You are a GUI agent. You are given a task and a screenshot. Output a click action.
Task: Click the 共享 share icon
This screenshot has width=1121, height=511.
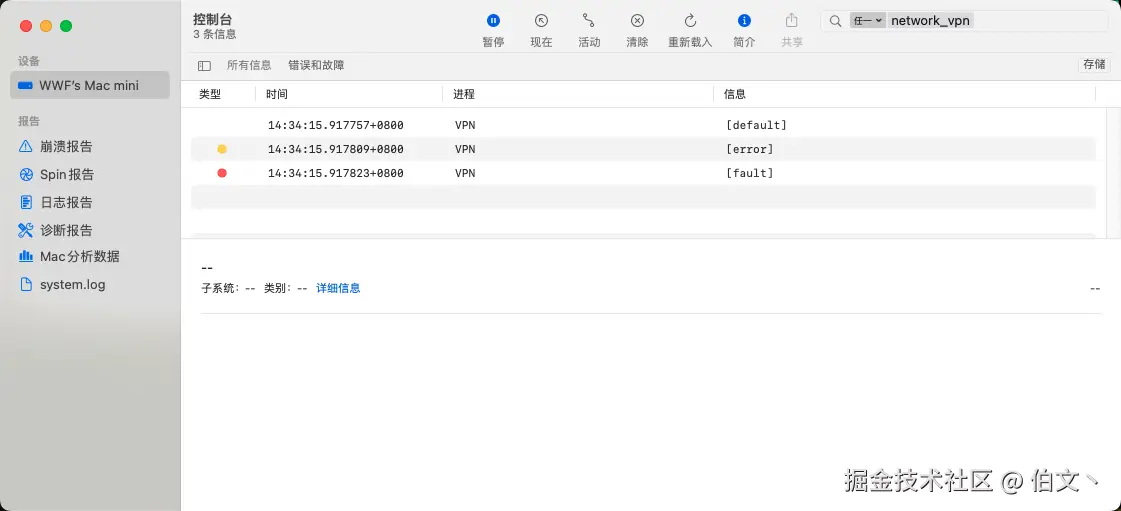point(791,20)
